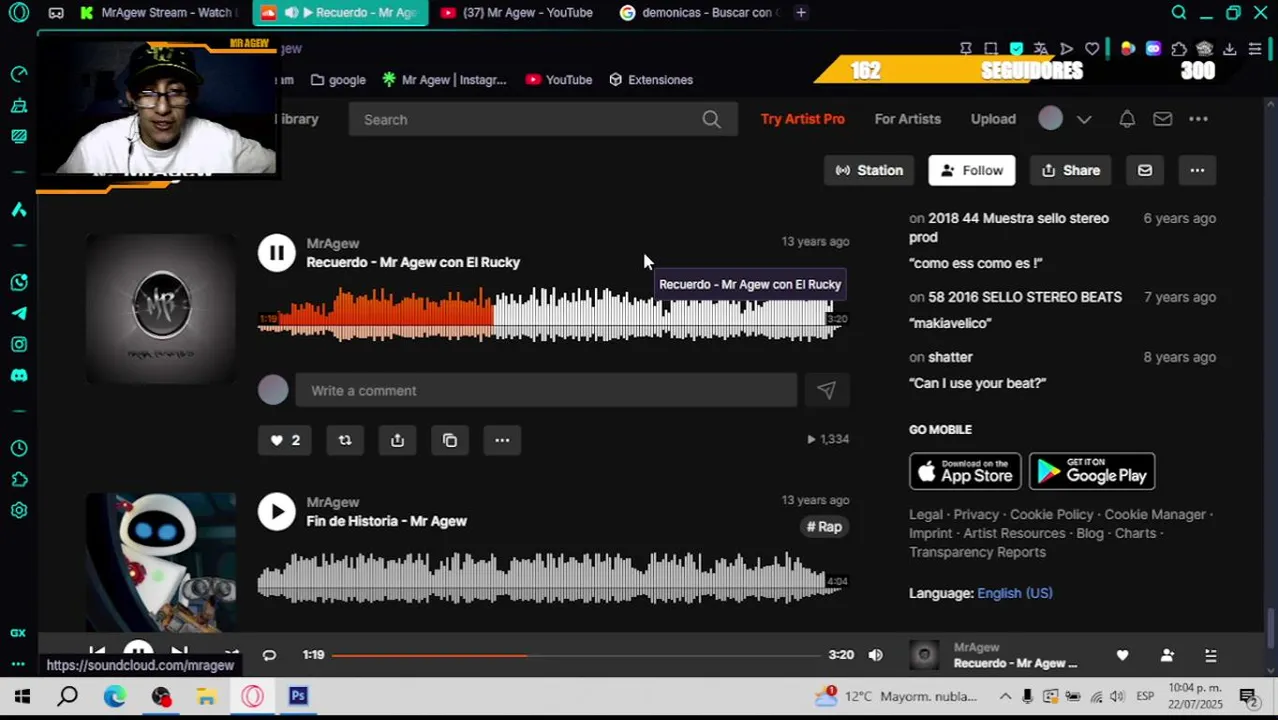Send the comment with the arrow icon

pos(826,391)
